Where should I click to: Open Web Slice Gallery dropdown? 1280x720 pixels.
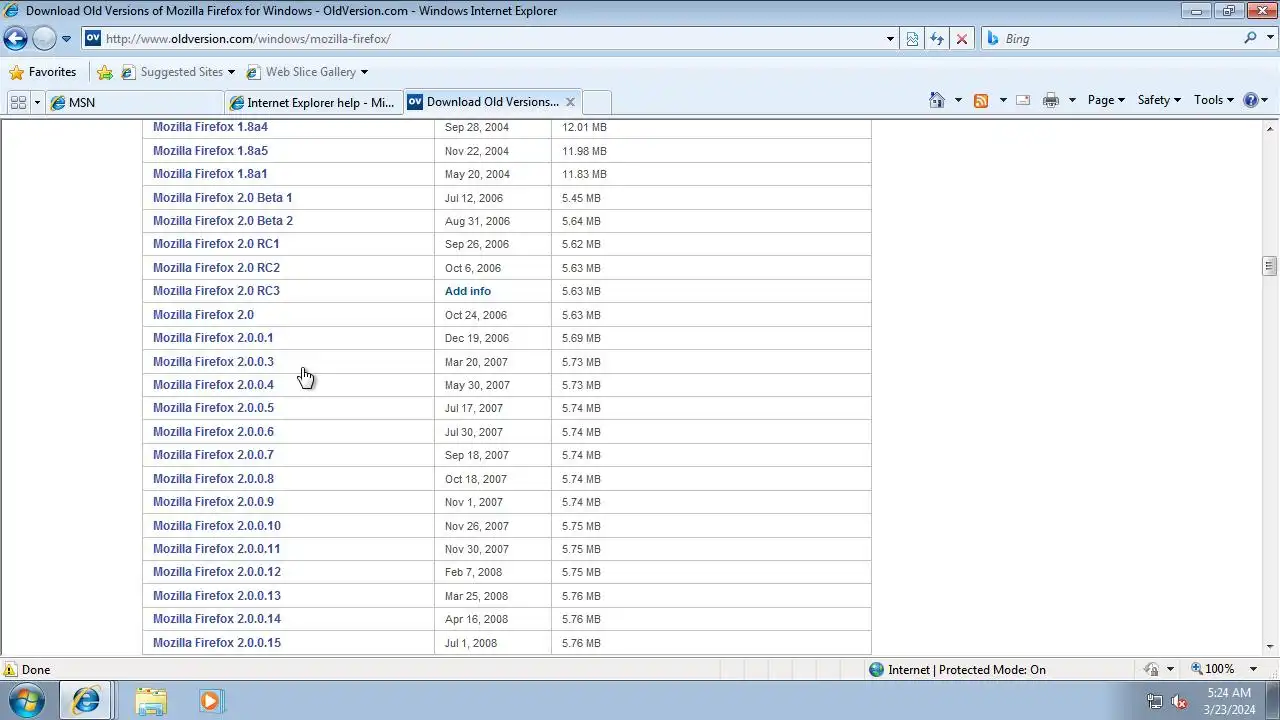click(307, 72)
